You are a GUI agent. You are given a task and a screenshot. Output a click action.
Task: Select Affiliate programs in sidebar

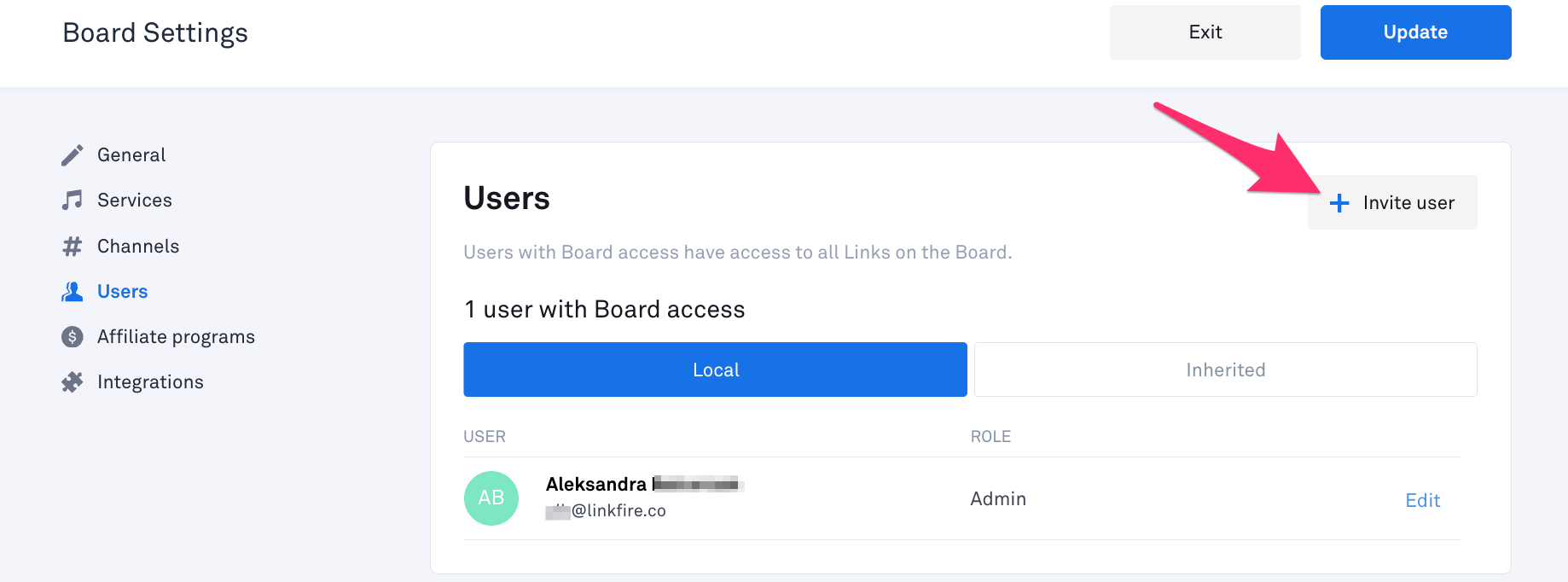pyautogui.click(x=176, y=337)
